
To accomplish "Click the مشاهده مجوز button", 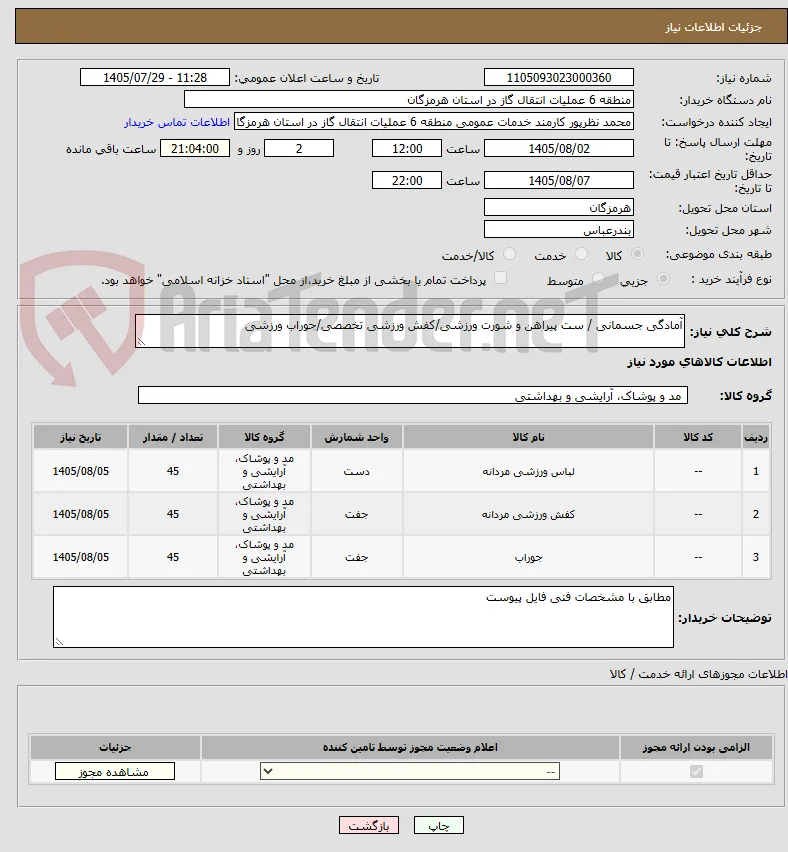I will pos(115,772).
